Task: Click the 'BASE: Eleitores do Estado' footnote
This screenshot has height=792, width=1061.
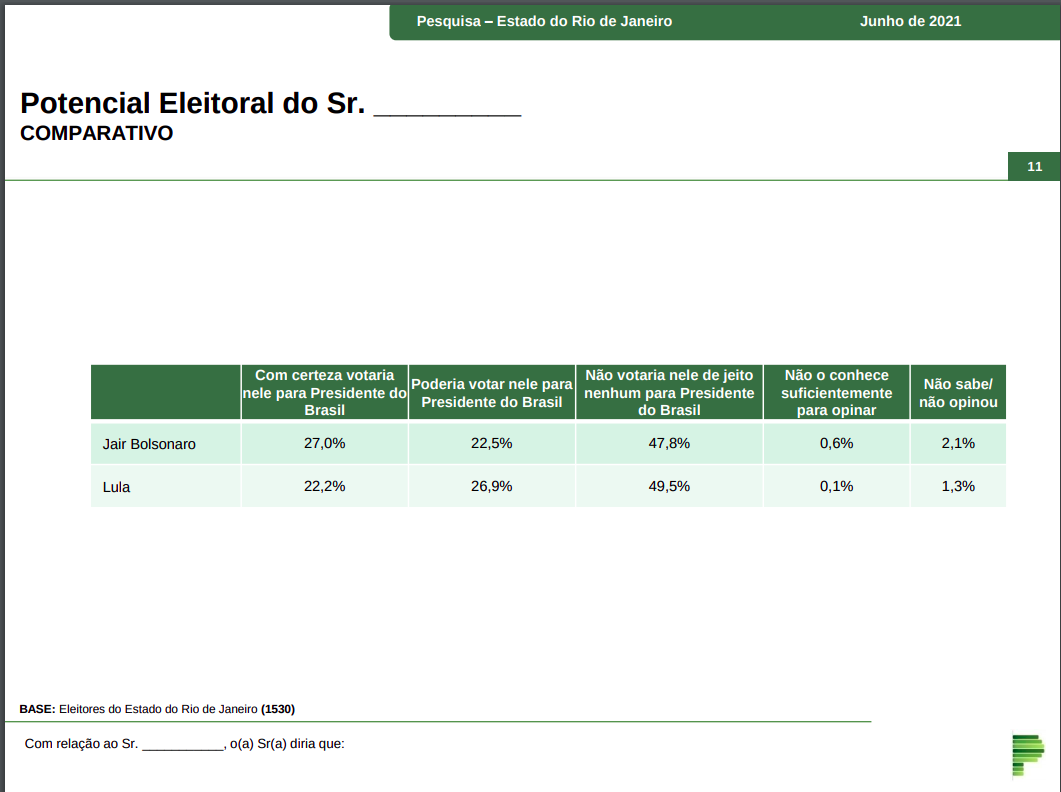Action: 157,709
